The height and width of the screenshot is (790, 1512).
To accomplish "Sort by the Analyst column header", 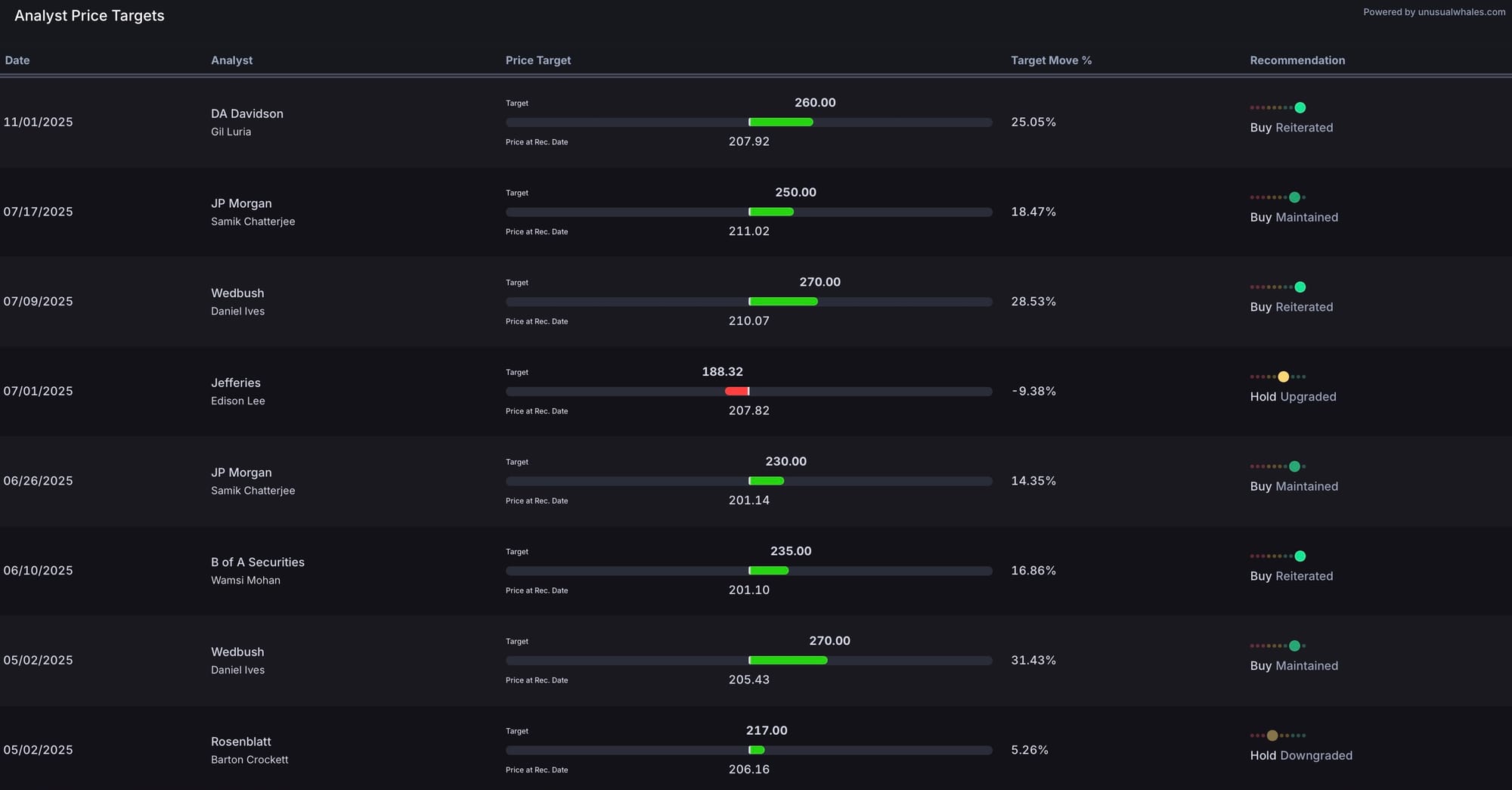I will click(232, 60).
